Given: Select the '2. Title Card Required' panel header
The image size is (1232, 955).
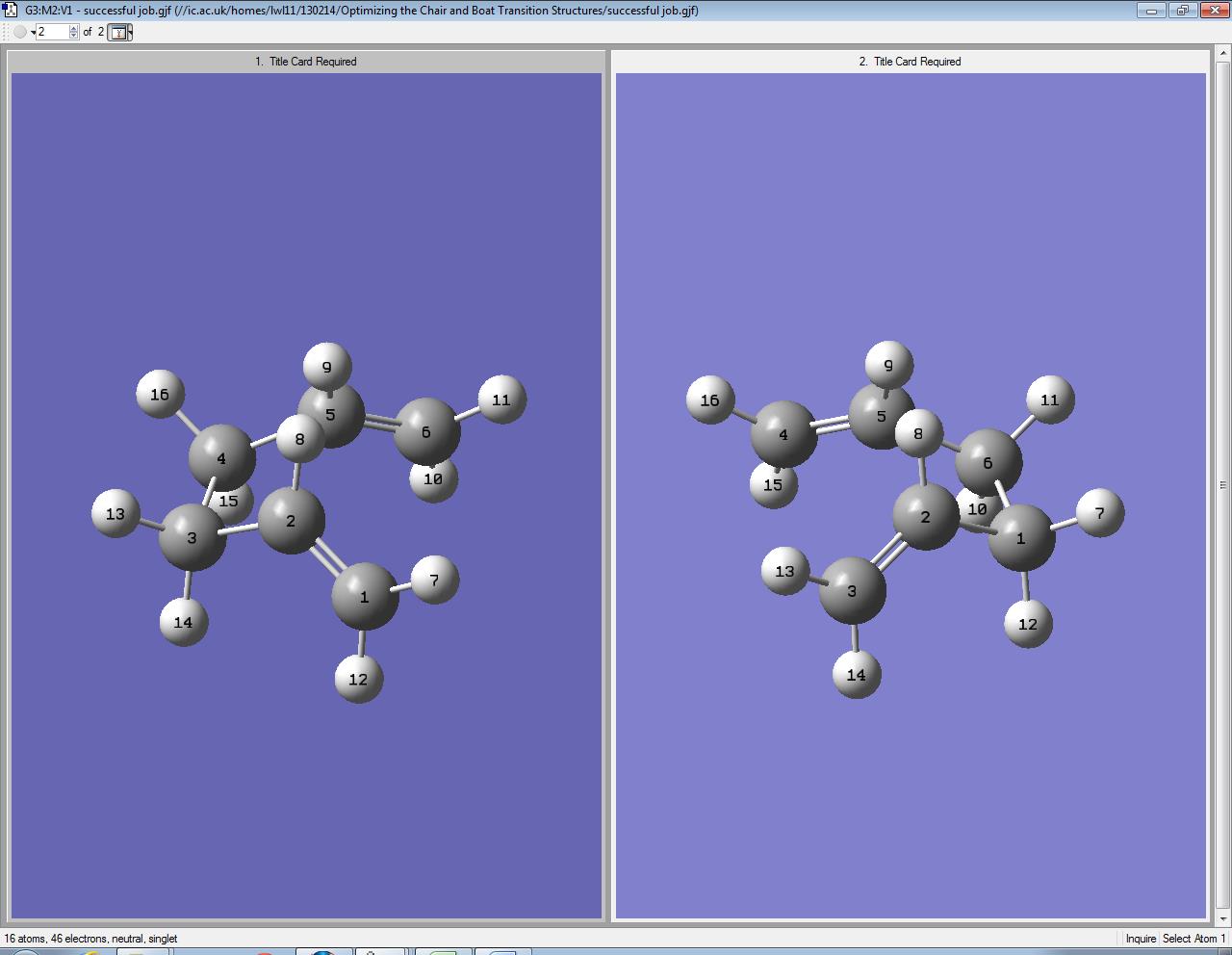Looking at the screenshot, I should (x=910, y=61).
